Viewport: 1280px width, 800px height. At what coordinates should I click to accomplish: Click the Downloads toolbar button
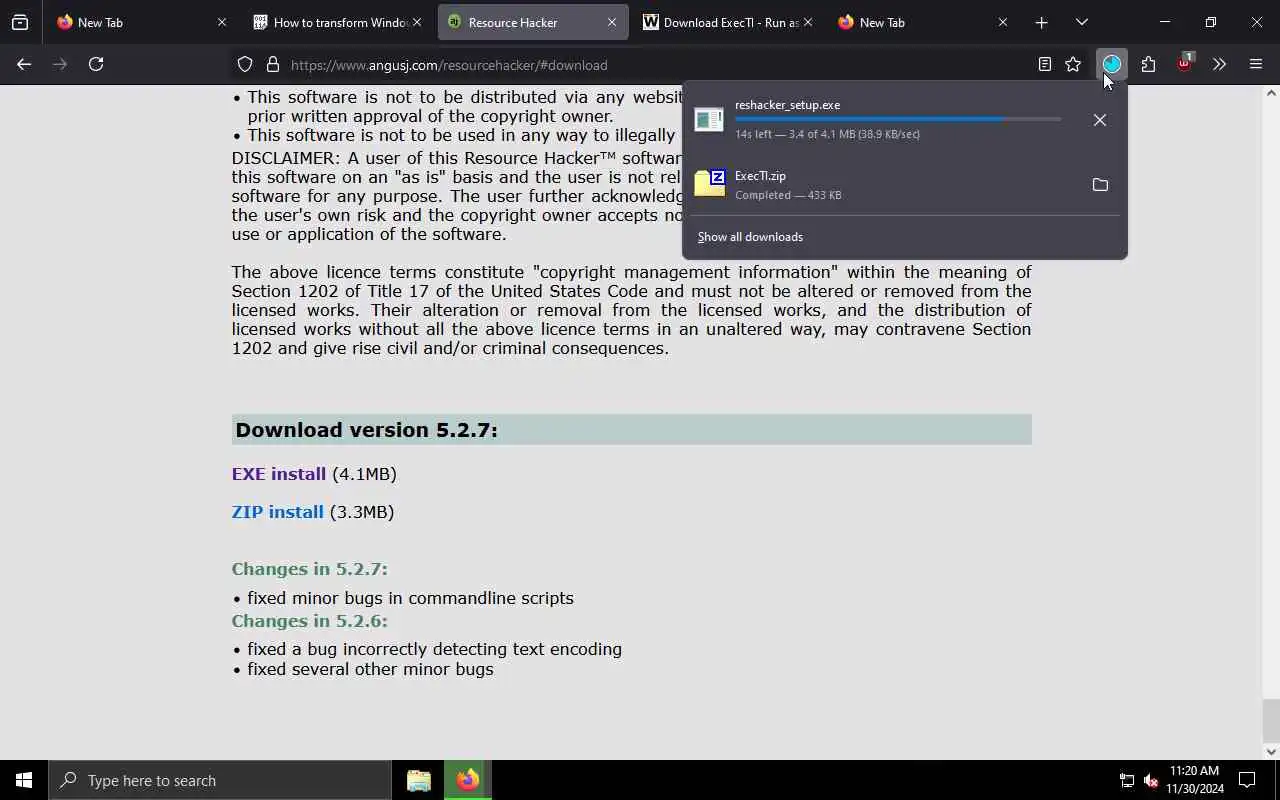click(x=1112, y=64)
